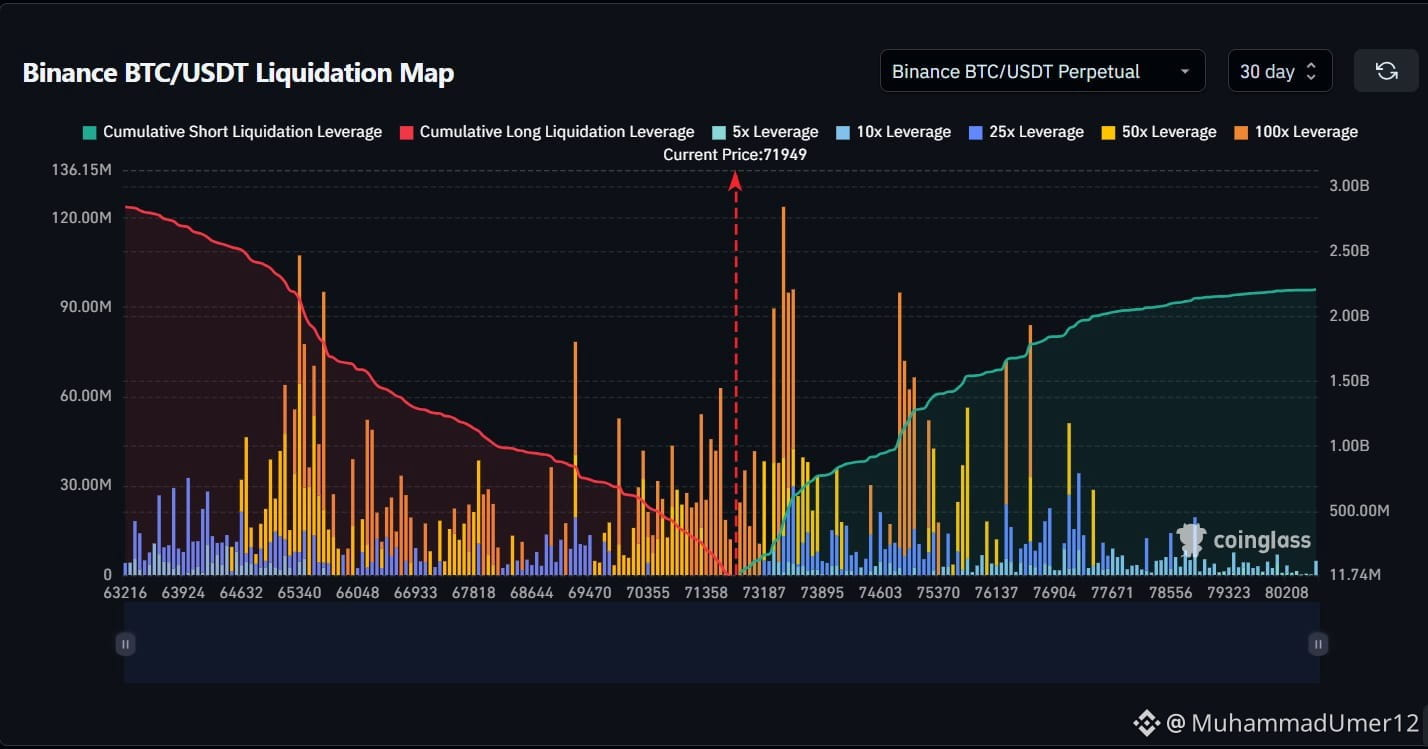Click the 136.15M left axis label

coord(81,170)
